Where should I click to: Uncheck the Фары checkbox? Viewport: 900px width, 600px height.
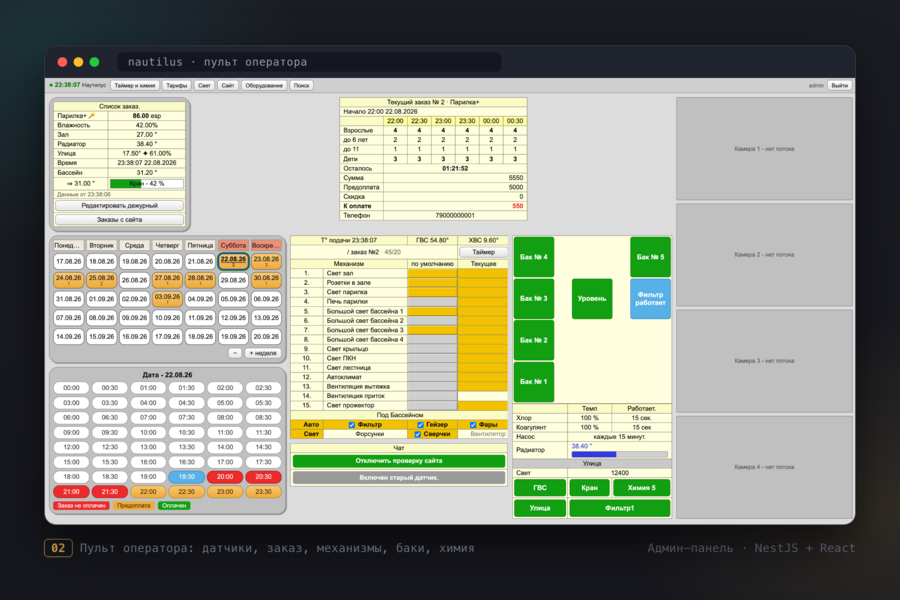point(473,425)
